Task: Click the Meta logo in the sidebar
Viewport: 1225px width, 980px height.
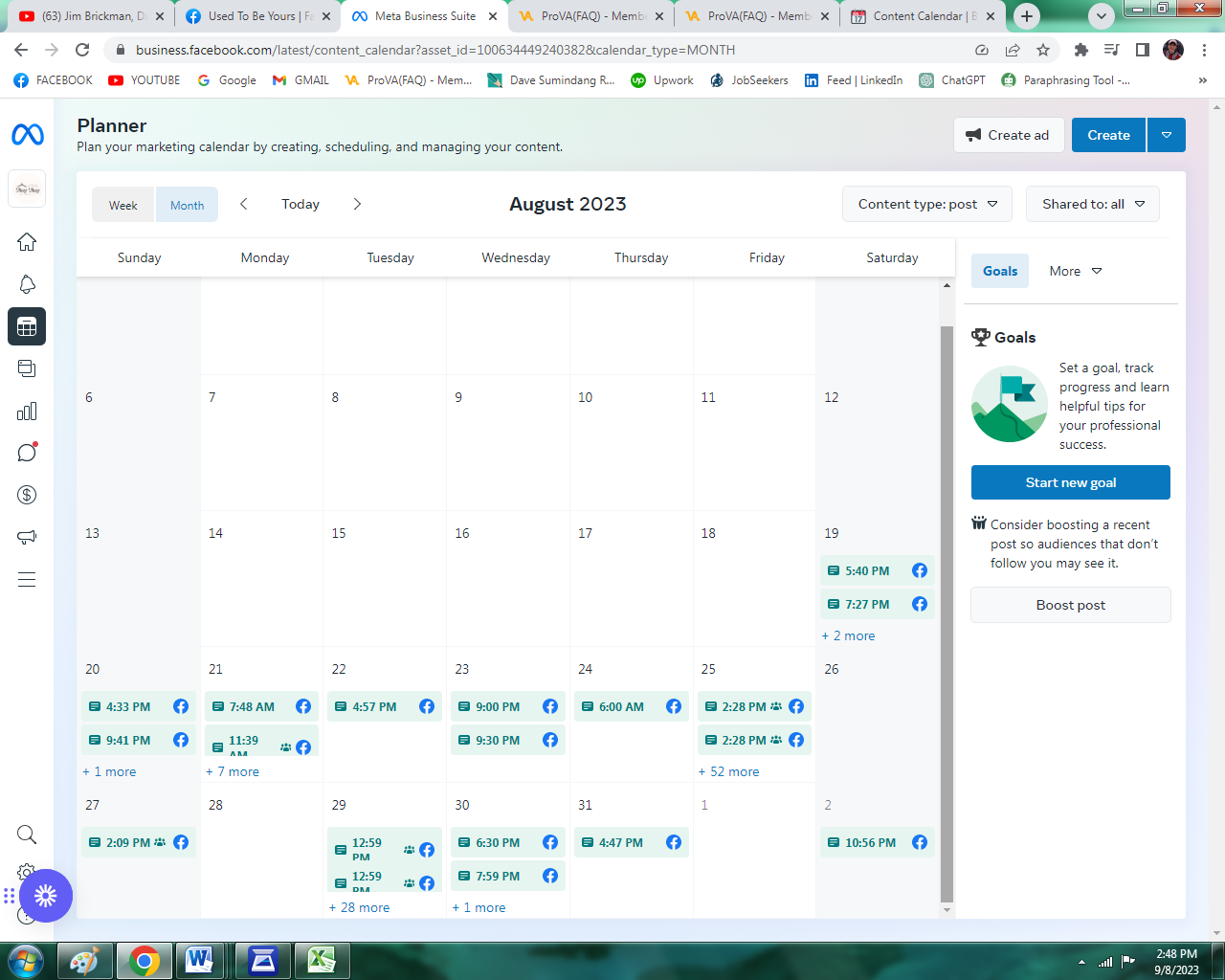Action: click(27, 135)
